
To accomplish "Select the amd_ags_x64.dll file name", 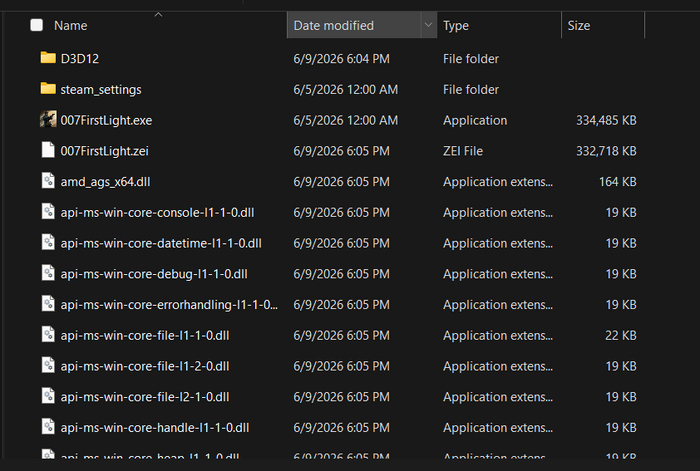I will (105, 182).
